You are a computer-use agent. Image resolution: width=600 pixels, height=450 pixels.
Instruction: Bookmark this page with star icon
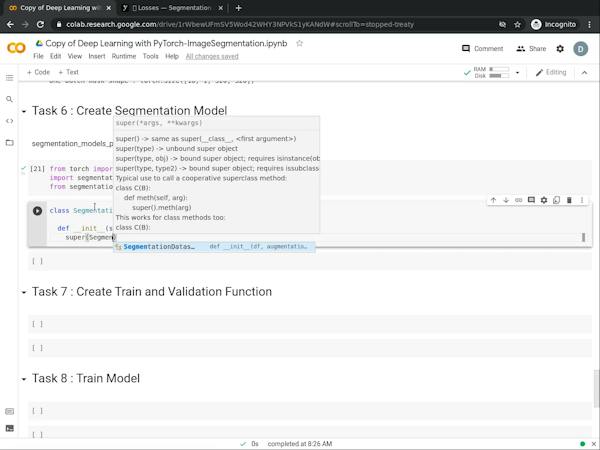pyautogui.click(x=517, y=24)
